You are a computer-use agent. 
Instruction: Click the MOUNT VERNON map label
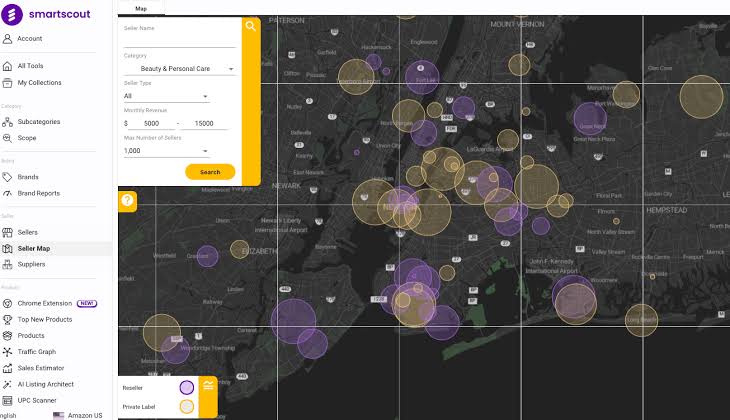(517, 24)
